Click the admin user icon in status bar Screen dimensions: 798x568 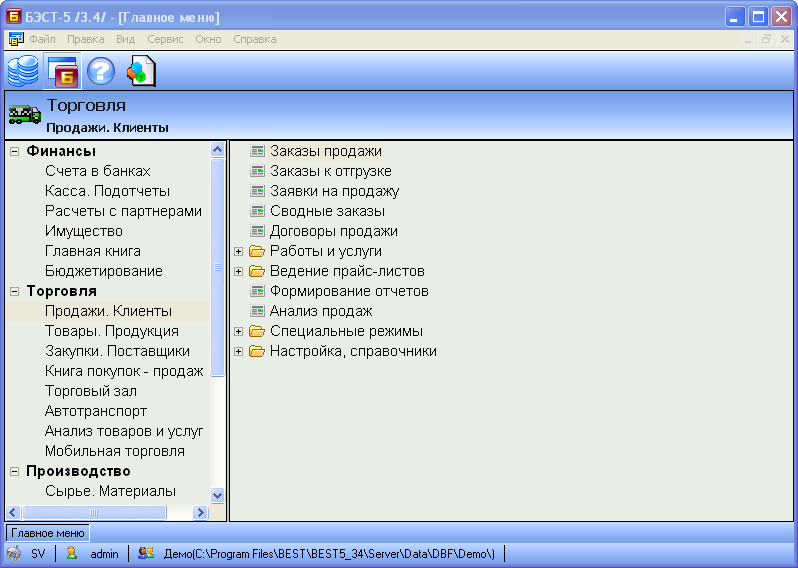coord(72,553)
